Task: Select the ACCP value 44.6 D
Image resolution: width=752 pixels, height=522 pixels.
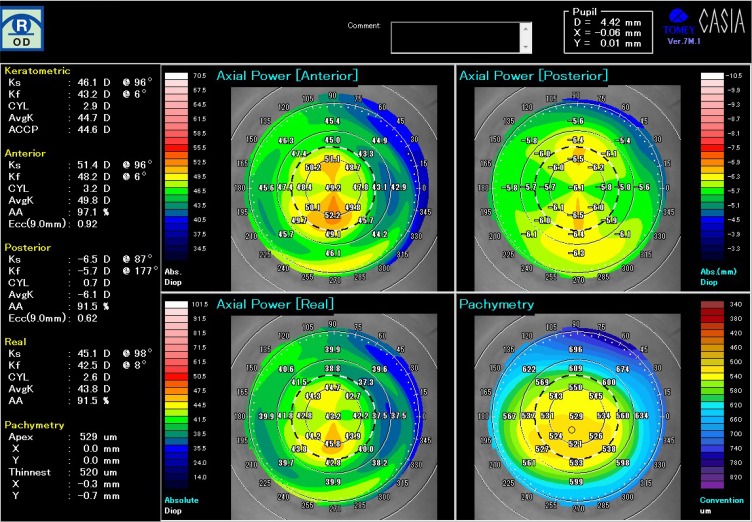Action: 94,130
